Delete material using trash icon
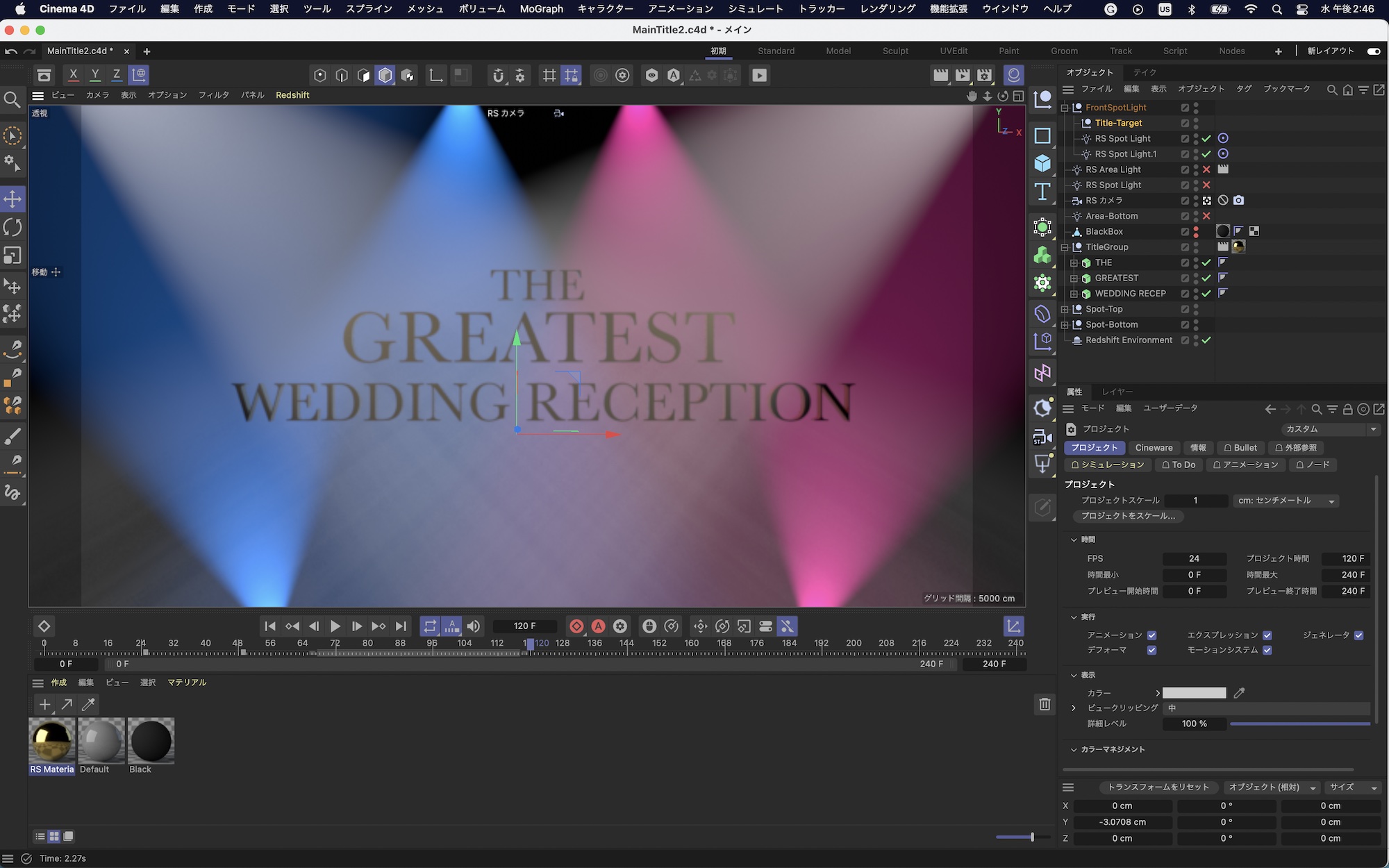 1045,704
